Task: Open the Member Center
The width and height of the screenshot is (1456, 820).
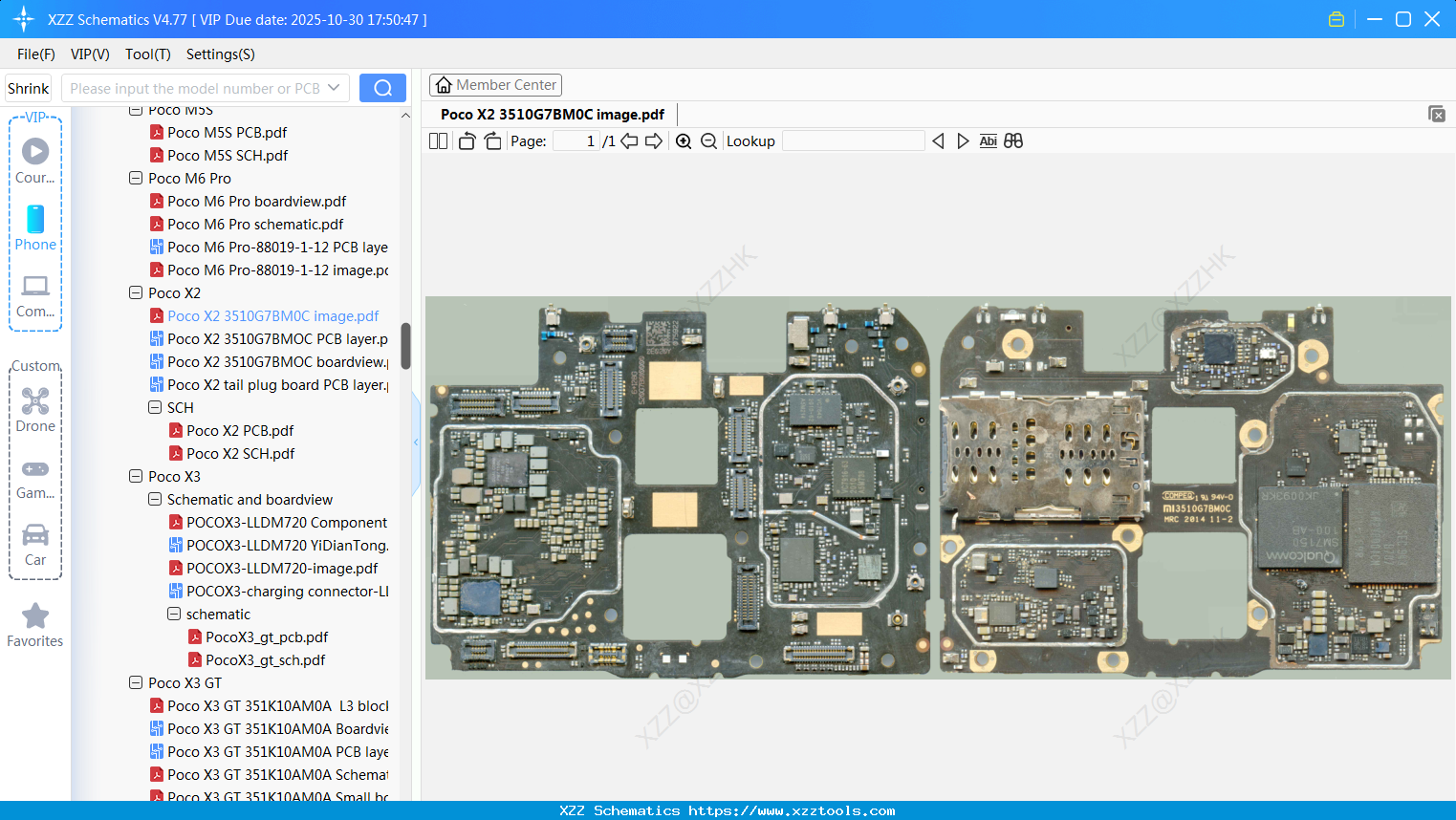Action: click(495, 84)
